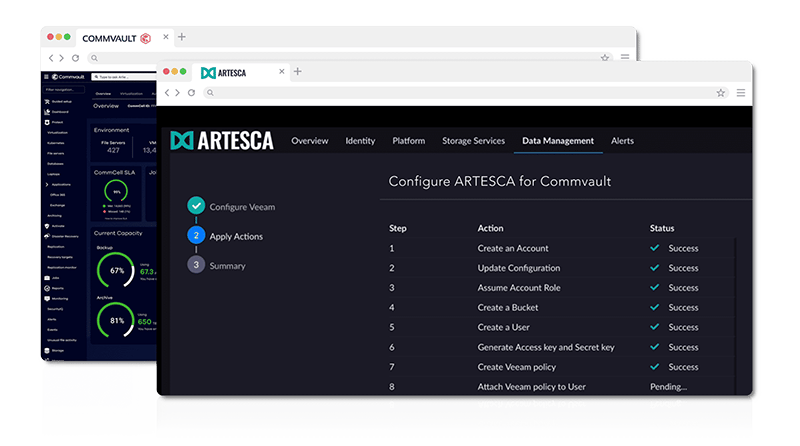
Task: Click back arrow in Commvault browser window
Action: pyautogui.click(x=51, y=58)
